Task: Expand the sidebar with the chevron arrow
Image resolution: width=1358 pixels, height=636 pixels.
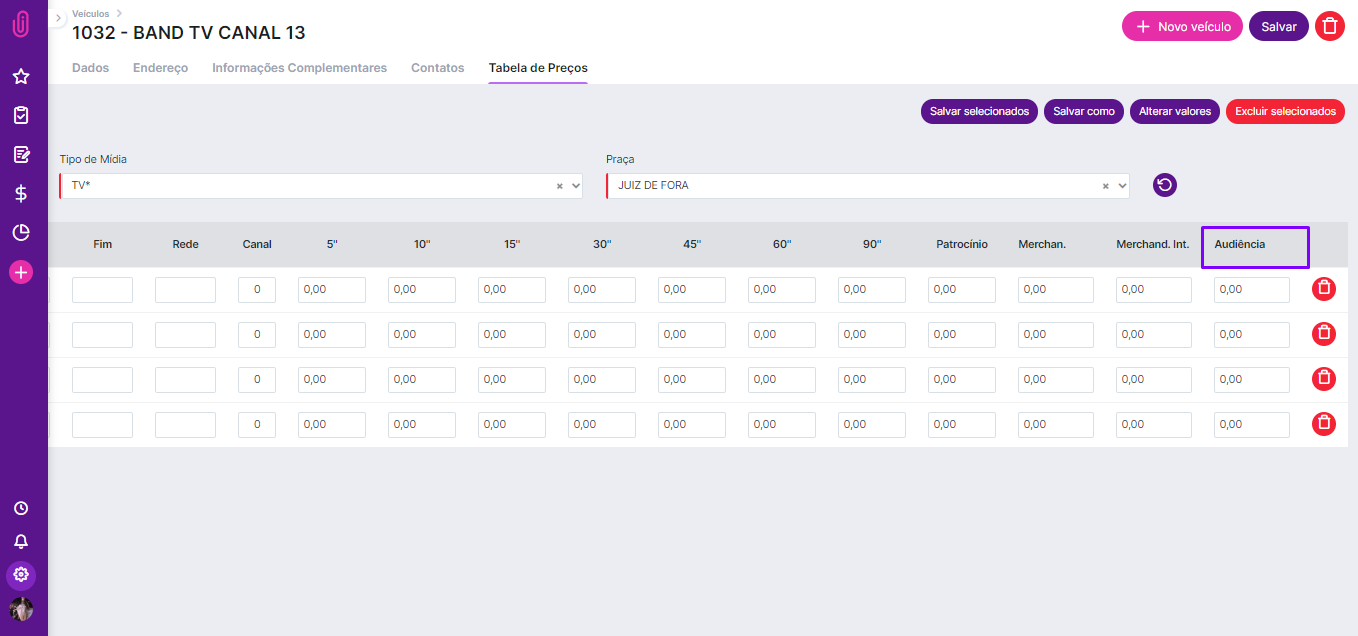Action: (58, 18)
